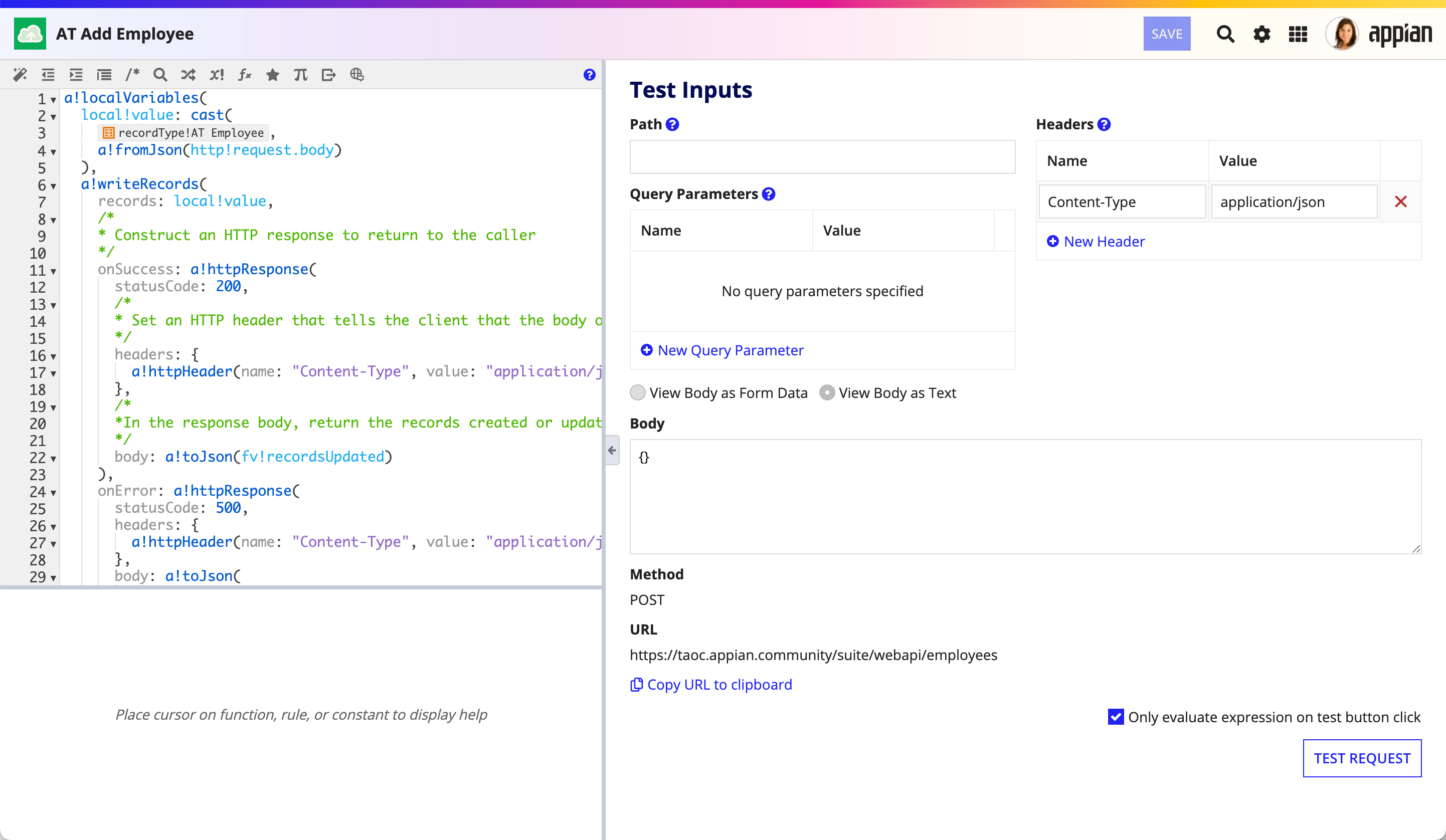Viewport: 1446px width, 840px height.
Task: Click the SAVE button
Action: point(1167,34)
